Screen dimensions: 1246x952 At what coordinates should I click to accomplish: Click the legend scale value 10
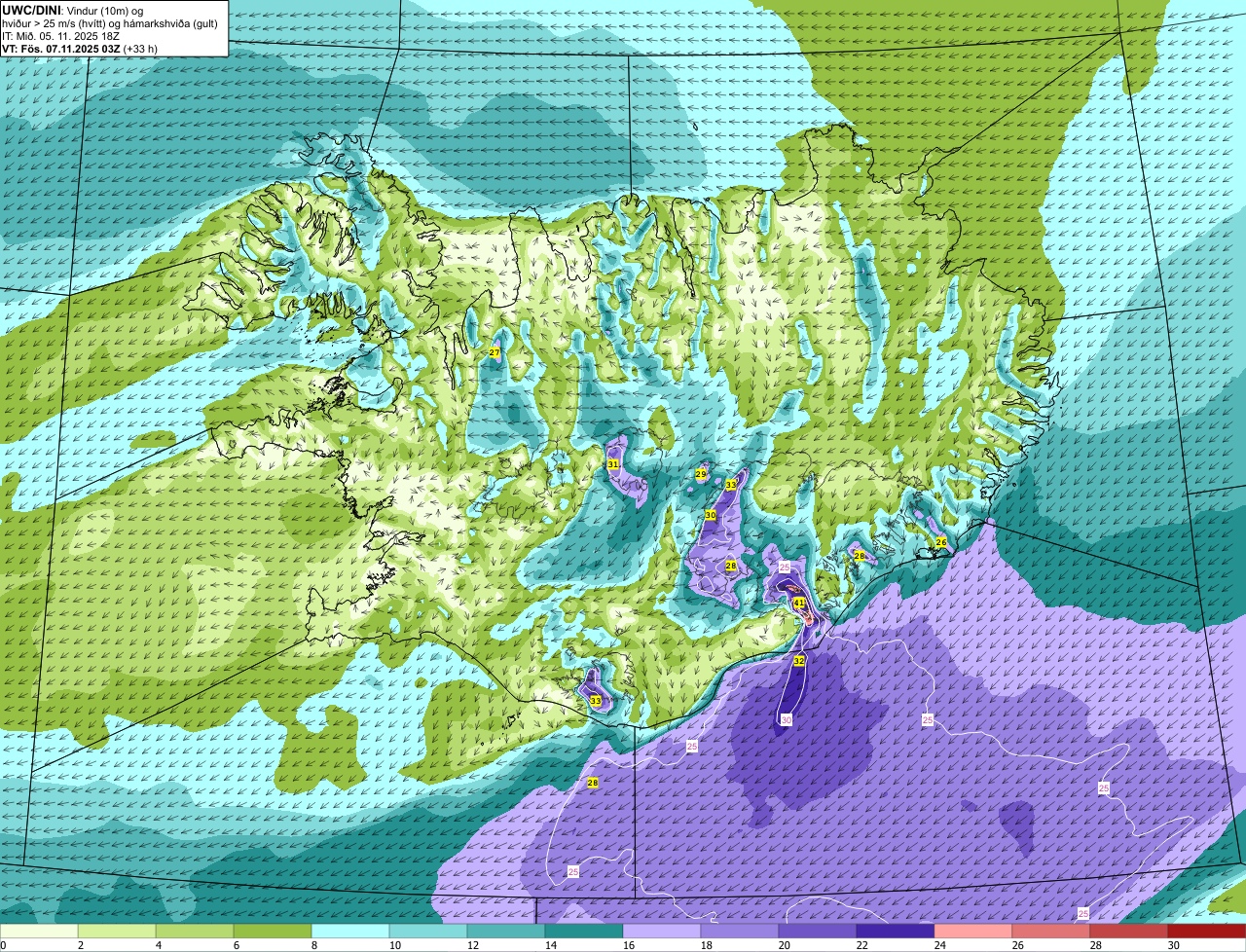(x=395, y=945)
